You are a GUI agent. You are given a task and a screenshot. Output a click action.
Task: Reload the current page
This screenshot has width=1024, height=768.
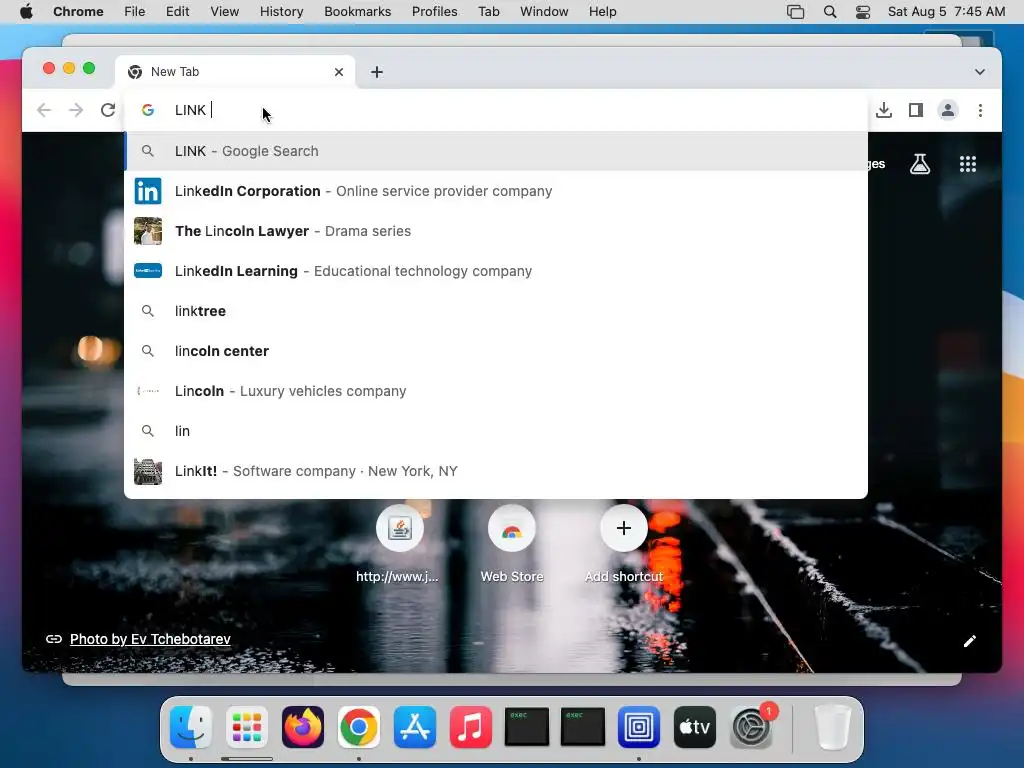click(108, 110)
